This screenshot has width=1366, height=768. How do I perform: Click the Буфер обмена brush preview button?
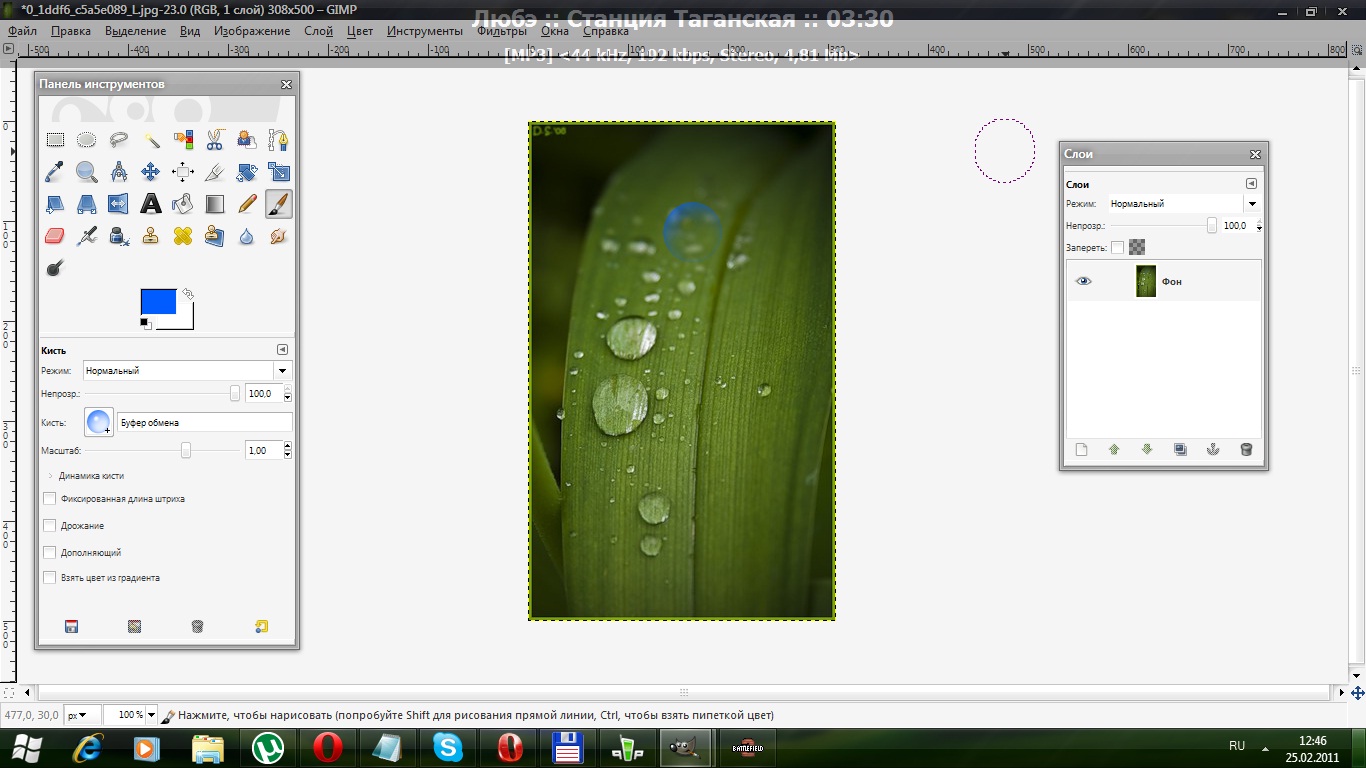pyautogui.click(x=99, y=422)
